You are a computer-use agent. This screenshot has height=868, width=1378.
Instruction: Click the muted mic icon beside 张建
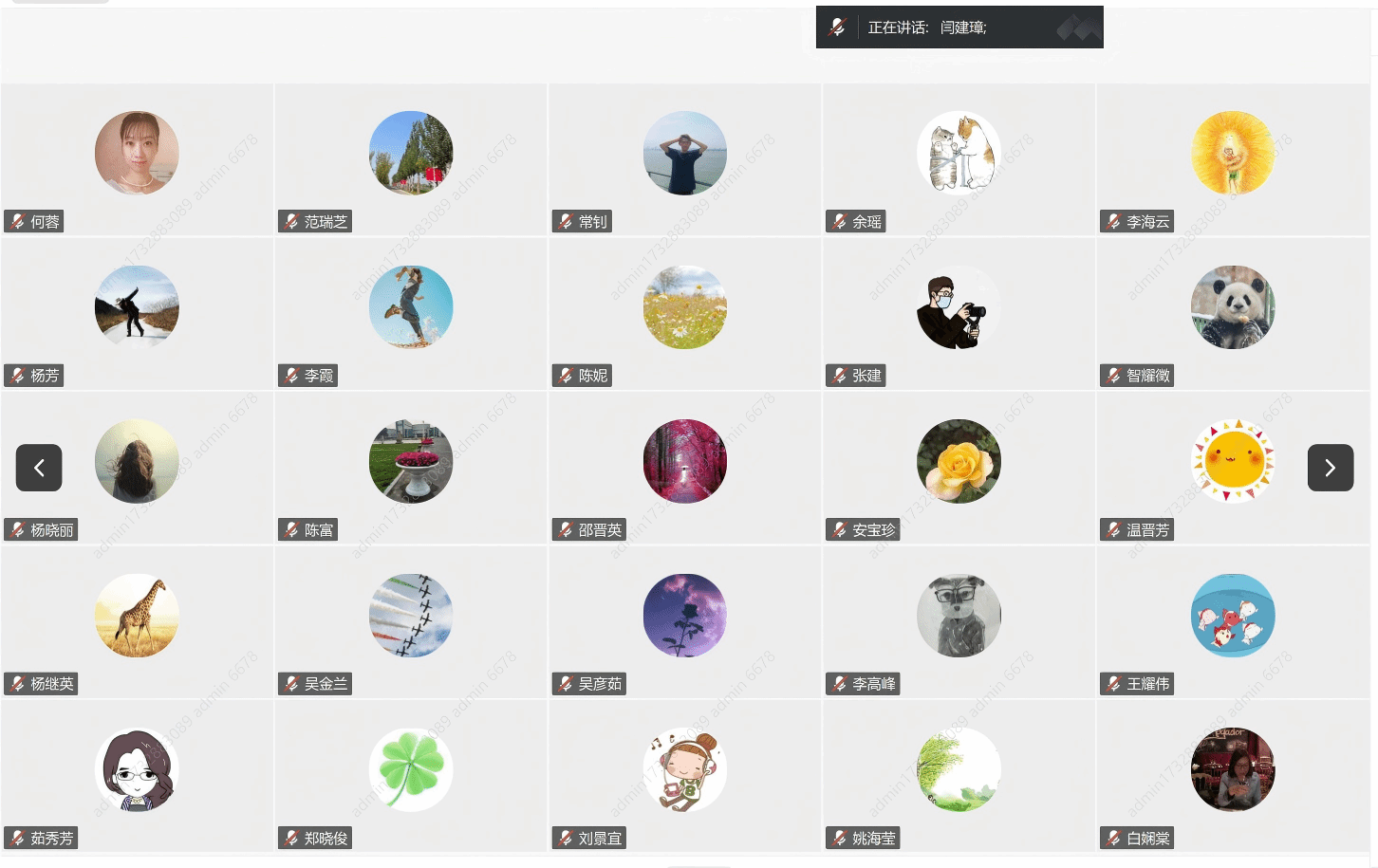click(839, 376)
